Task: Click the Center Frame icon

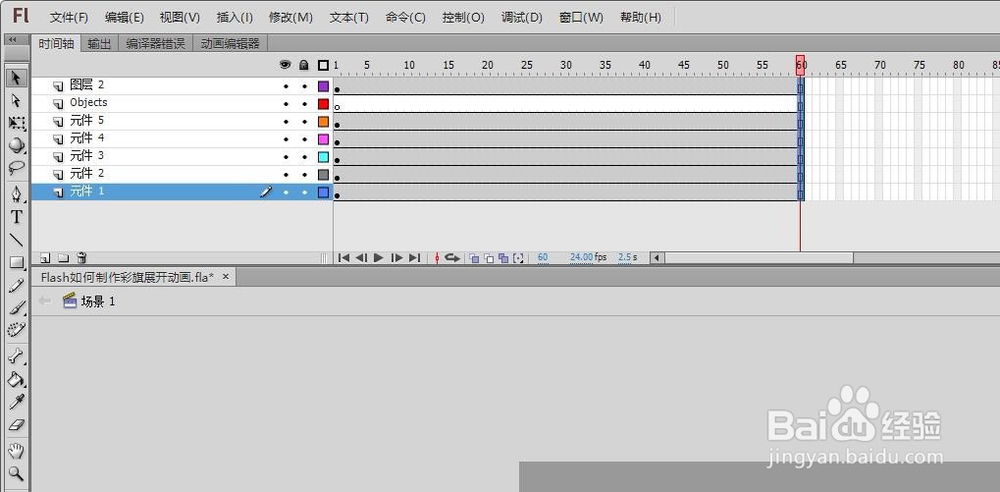Action: tap(437, 258)
